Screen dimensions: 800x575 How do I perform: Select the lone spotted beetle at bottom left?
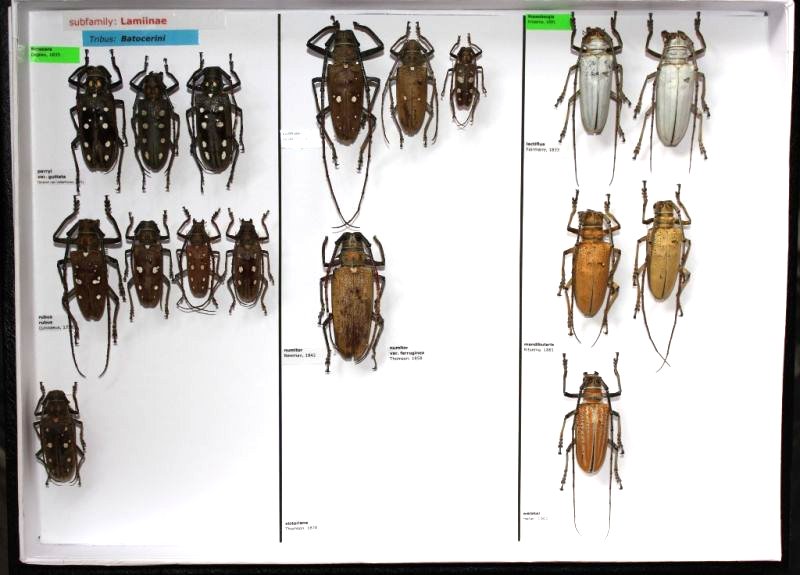[58, 435]
